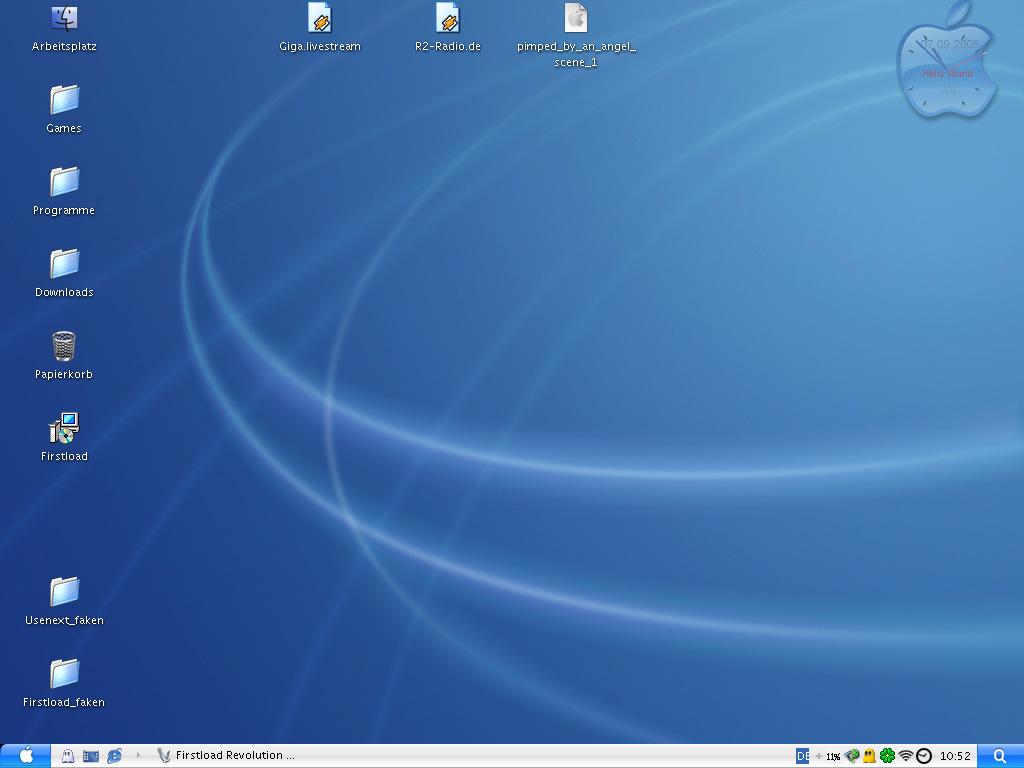Select the Games folder on desktop

pyautogui.click(x=64, y=109)
